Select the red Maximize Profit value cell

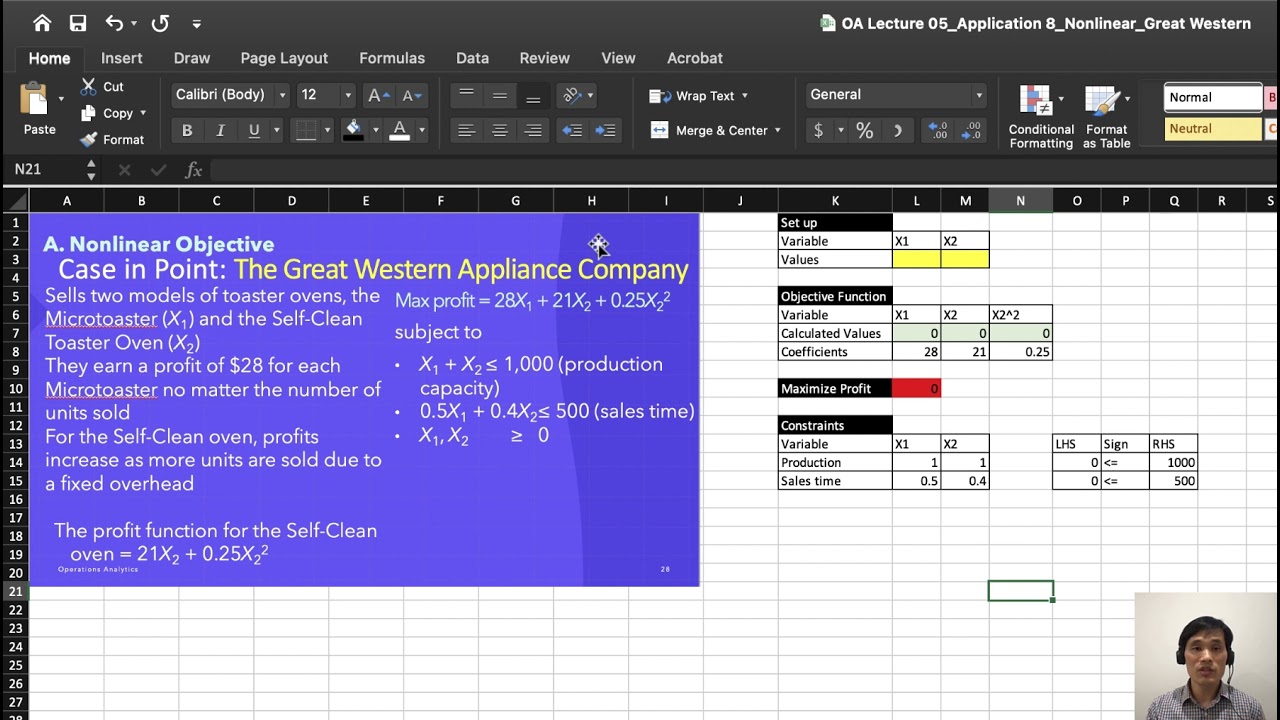click(916, 388)
